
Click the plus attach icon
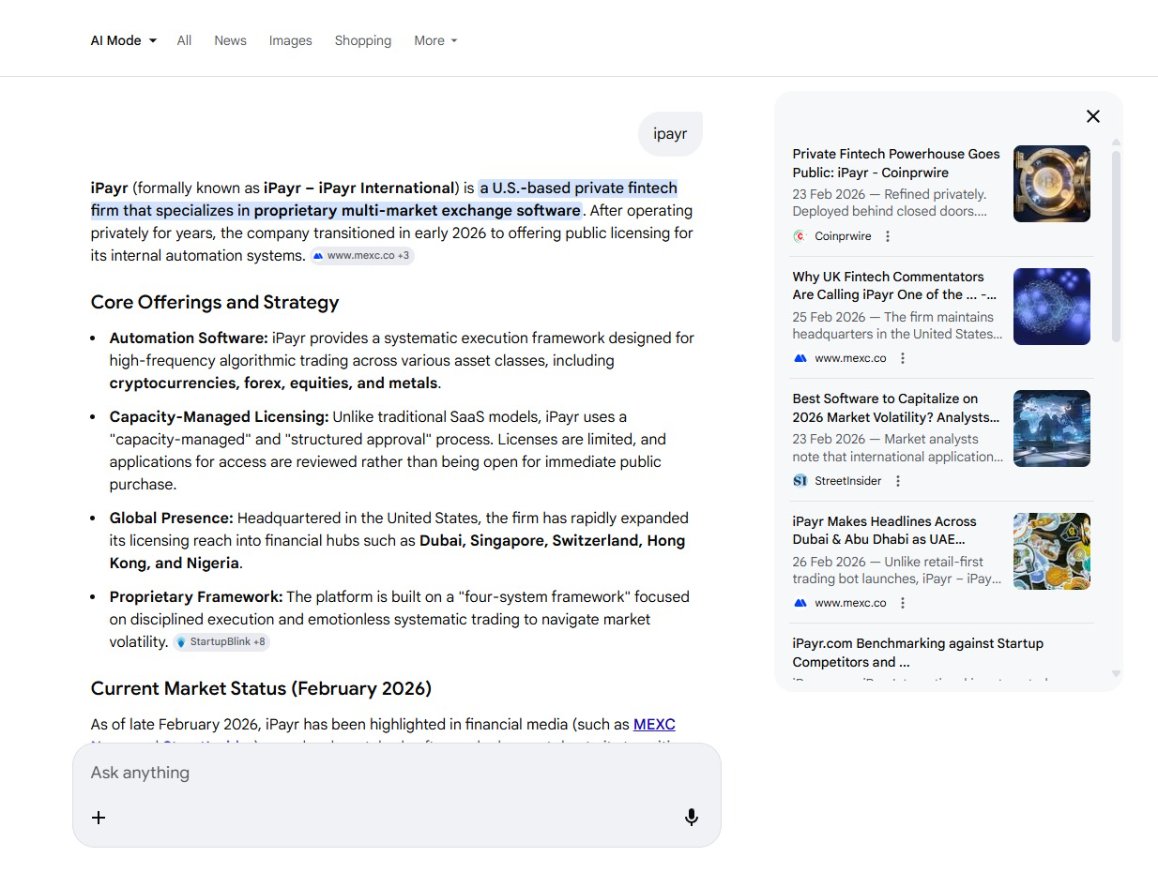click(98, 817)
